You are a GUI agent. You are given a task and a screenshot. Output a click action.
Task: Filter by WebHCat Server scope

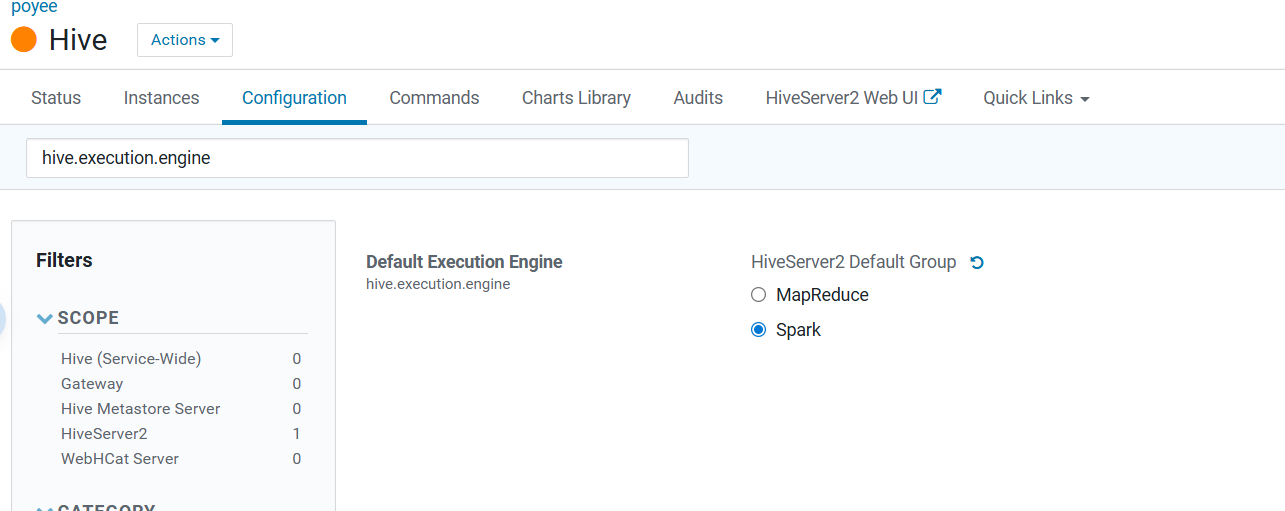pos(120,459)
